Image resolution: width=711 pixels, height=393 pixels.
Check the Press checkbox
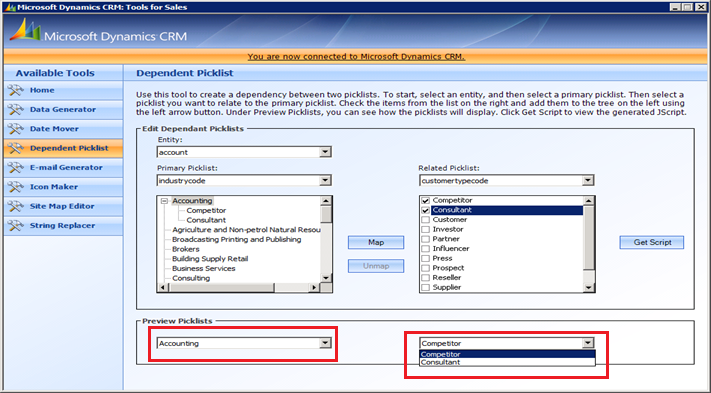(425, 258)
